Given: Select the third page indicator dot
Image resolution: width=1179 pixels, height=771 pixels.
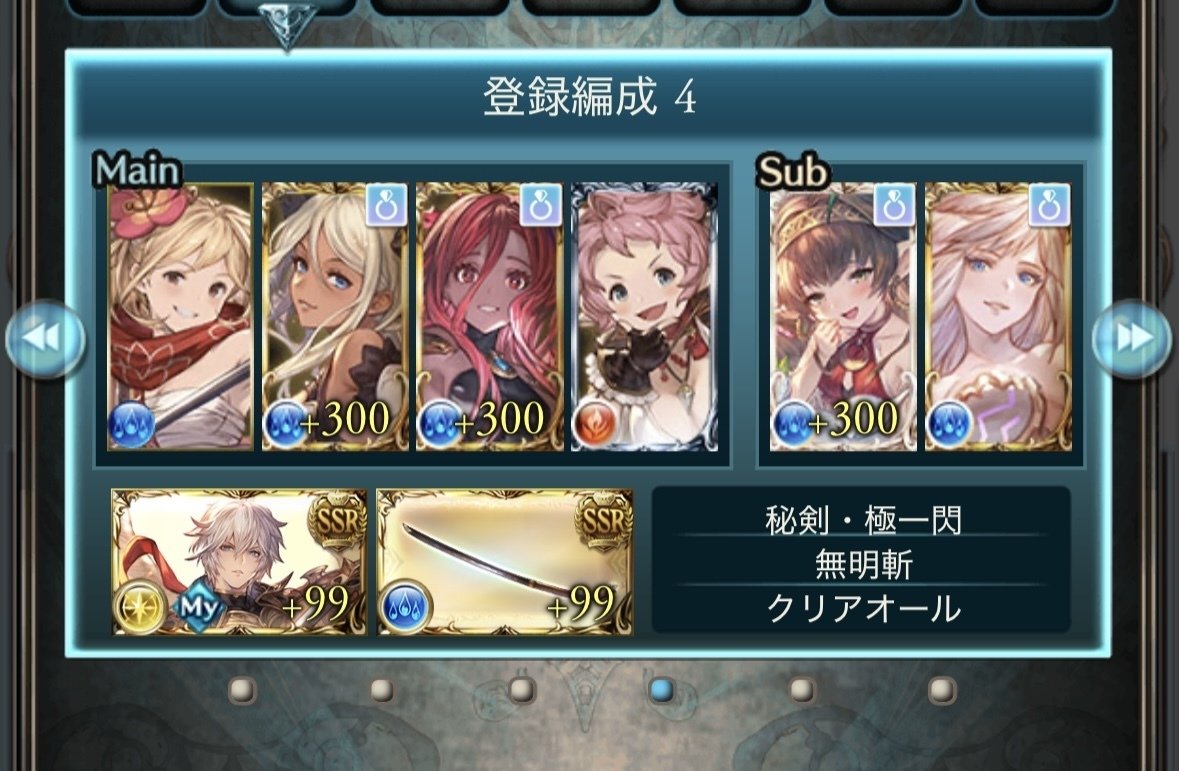Looking at the screenshot, I should pyautogui.click(x=522, y=690).
